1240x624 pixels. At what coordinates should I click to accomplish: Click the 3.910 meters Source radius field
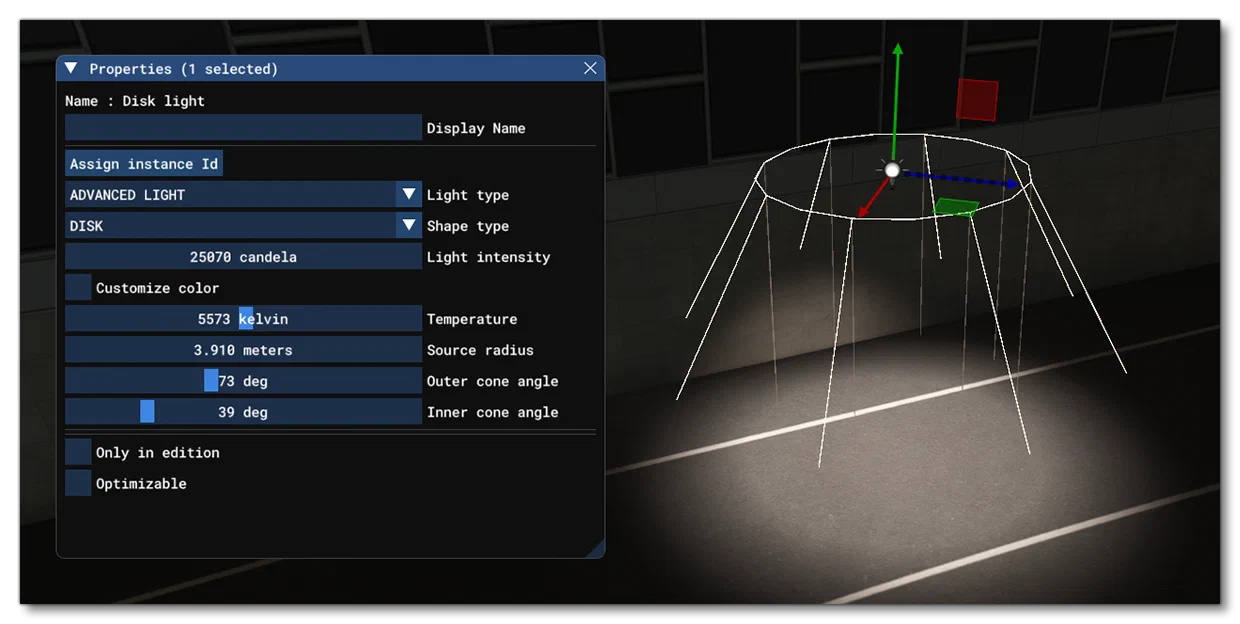[243, 350]
